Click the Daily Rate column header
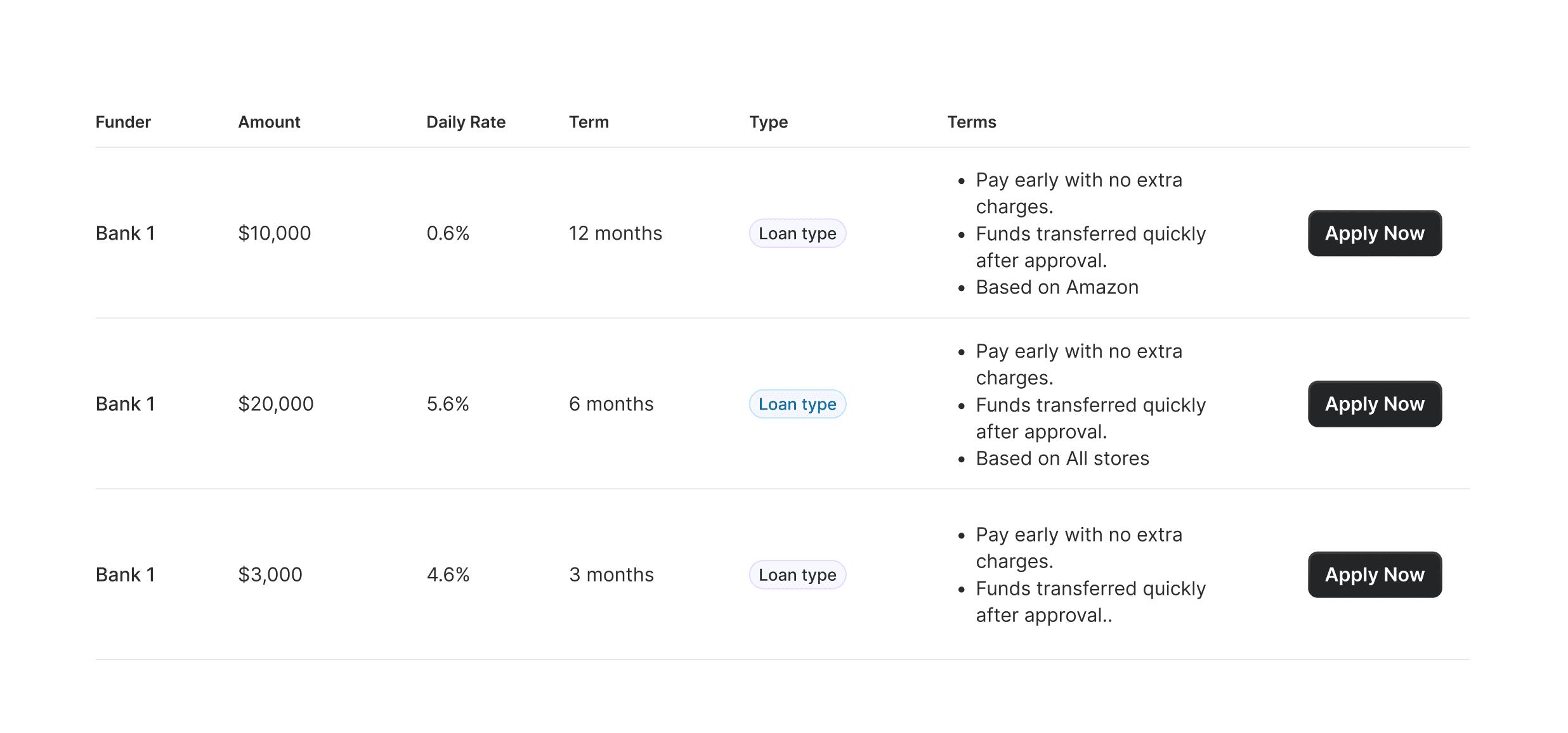Viewport: 1568px width, 733px height. click(466, 122)
